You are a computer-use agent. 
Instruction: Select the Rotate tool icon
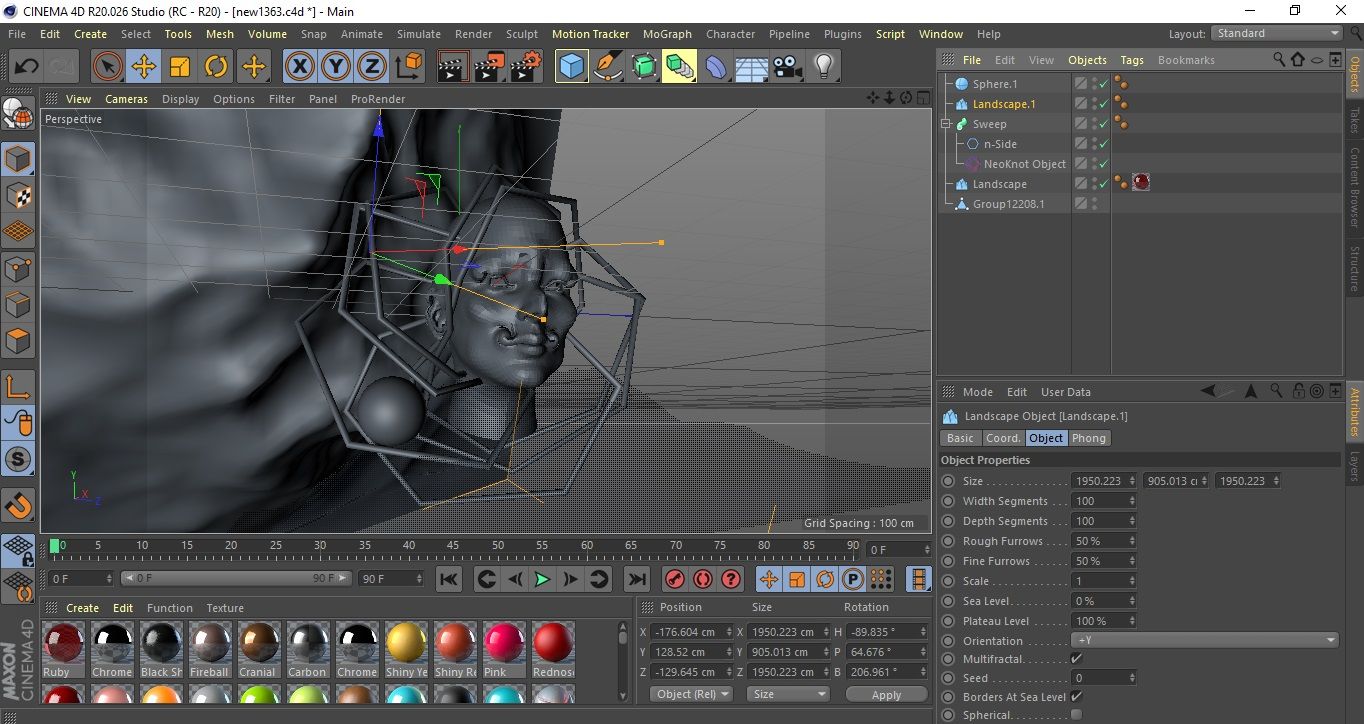(216, 67)
